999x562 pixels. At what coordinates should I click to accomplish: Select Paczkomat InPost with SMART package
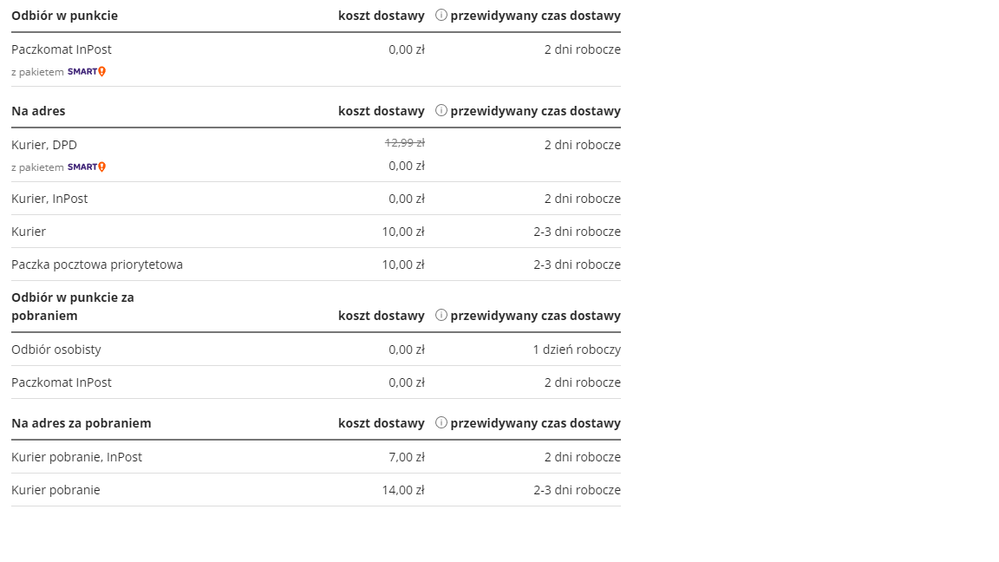point(61,49)
